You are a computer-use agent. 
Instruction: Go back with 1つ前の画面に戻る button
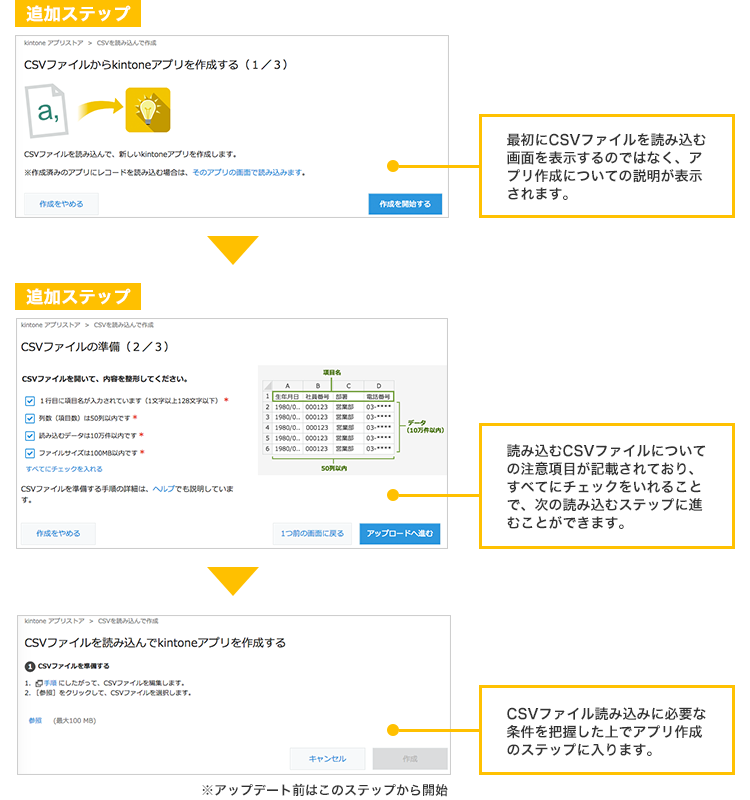pyautogui.click(x=313, y=534)
